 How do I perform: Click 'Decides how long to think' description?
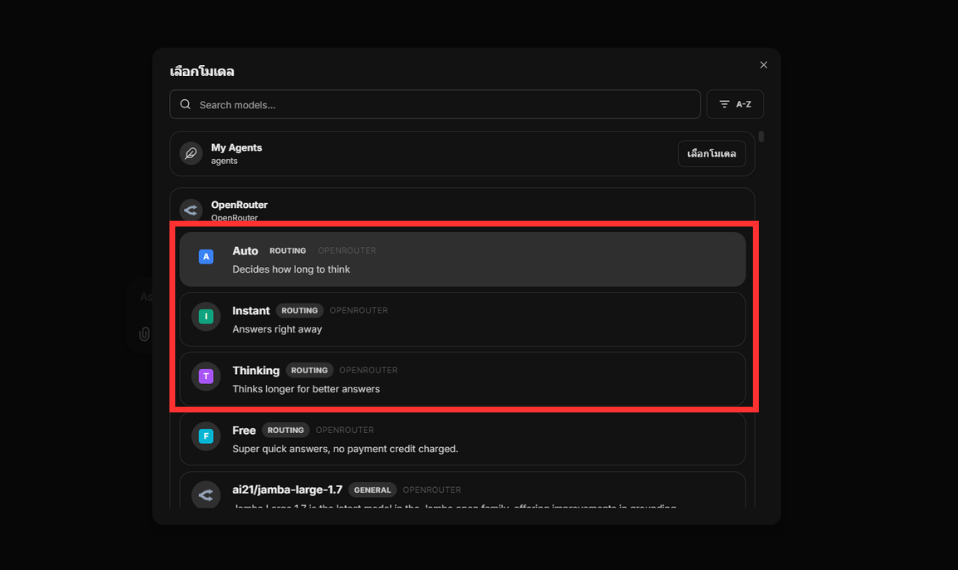click(291, 269)
